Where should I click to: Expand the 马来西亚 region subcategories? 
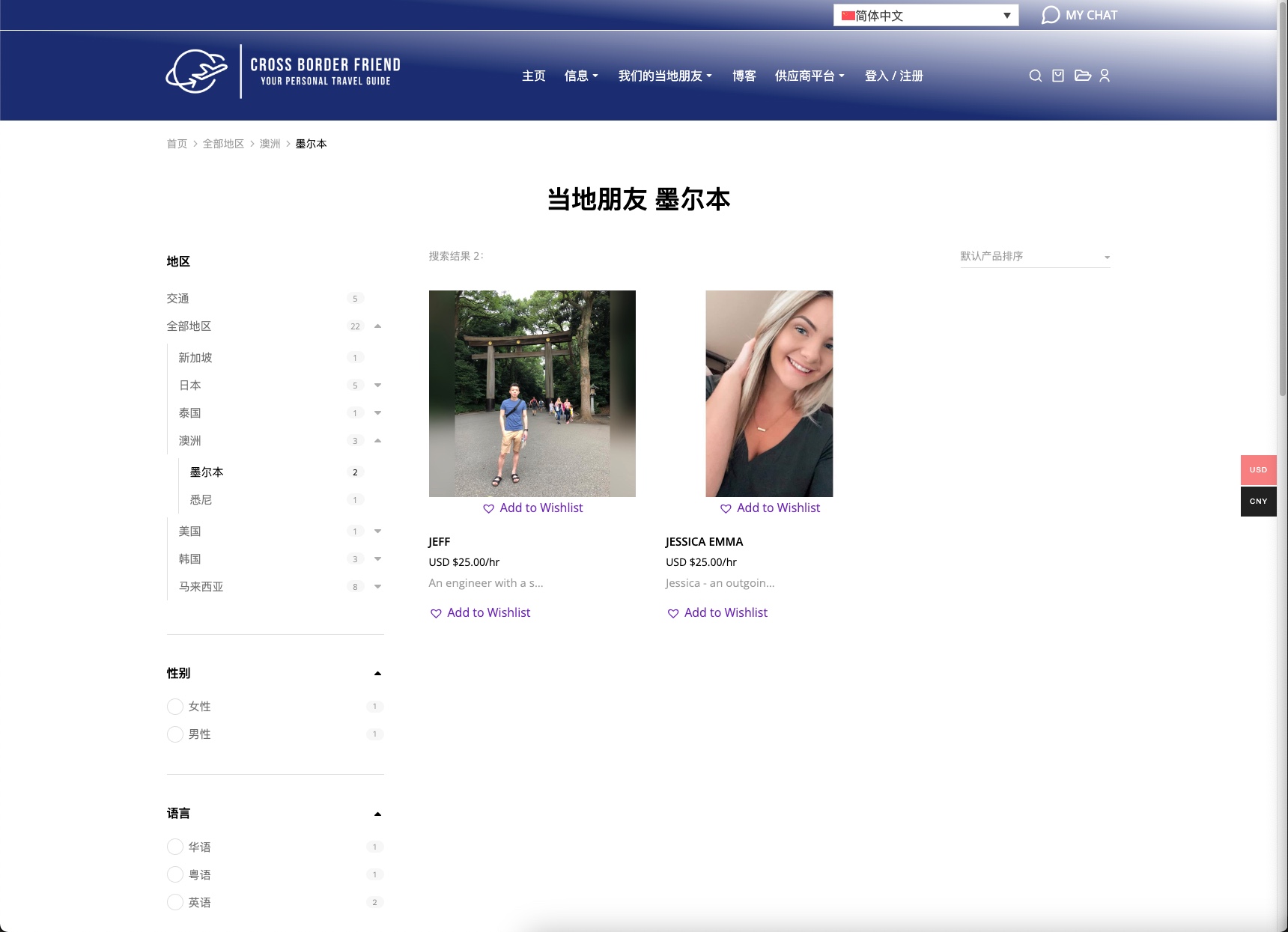point(377,587)
